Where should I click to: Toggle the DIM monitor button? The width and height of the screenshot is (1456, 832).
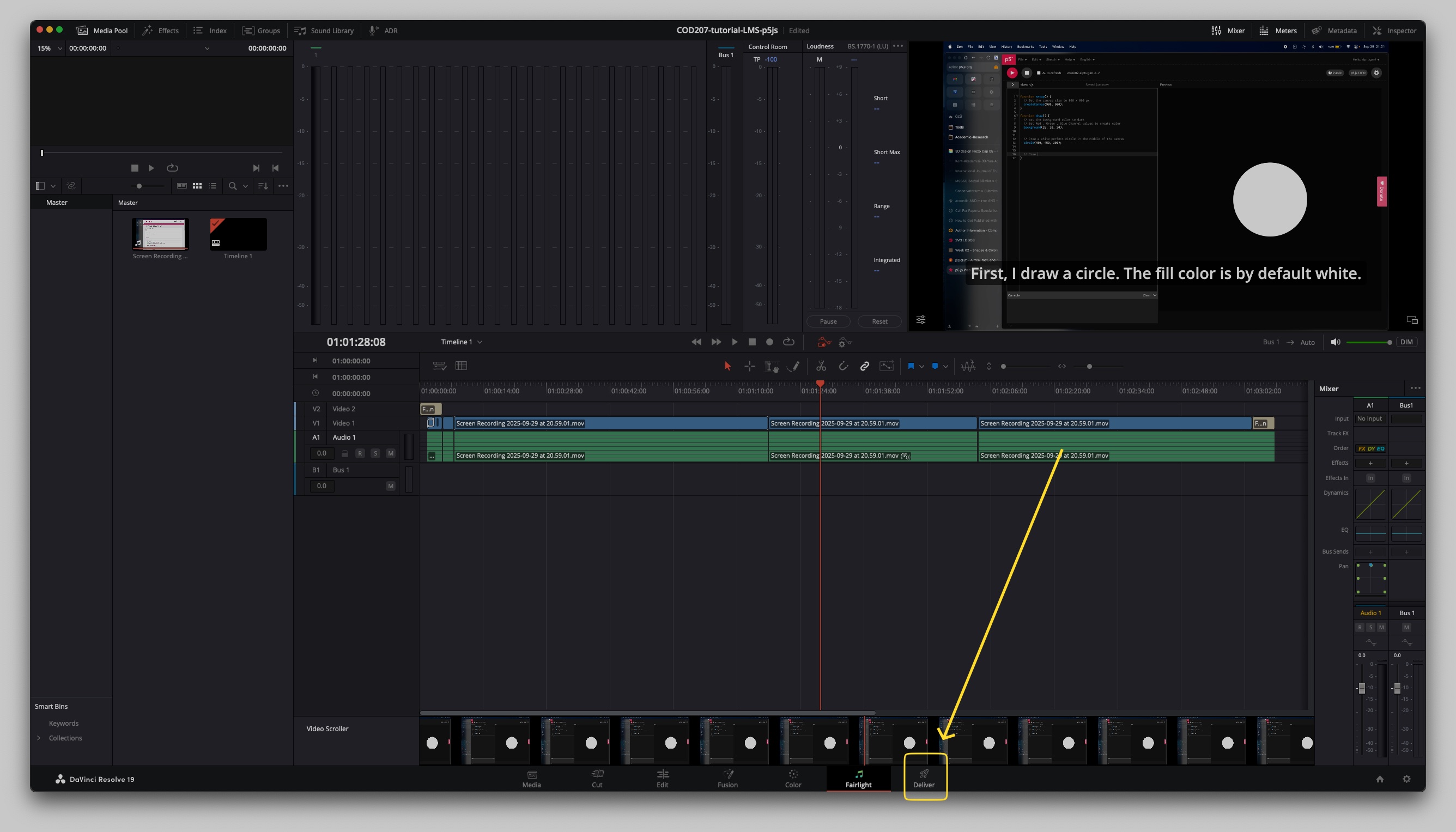[x=1406, y=342]
